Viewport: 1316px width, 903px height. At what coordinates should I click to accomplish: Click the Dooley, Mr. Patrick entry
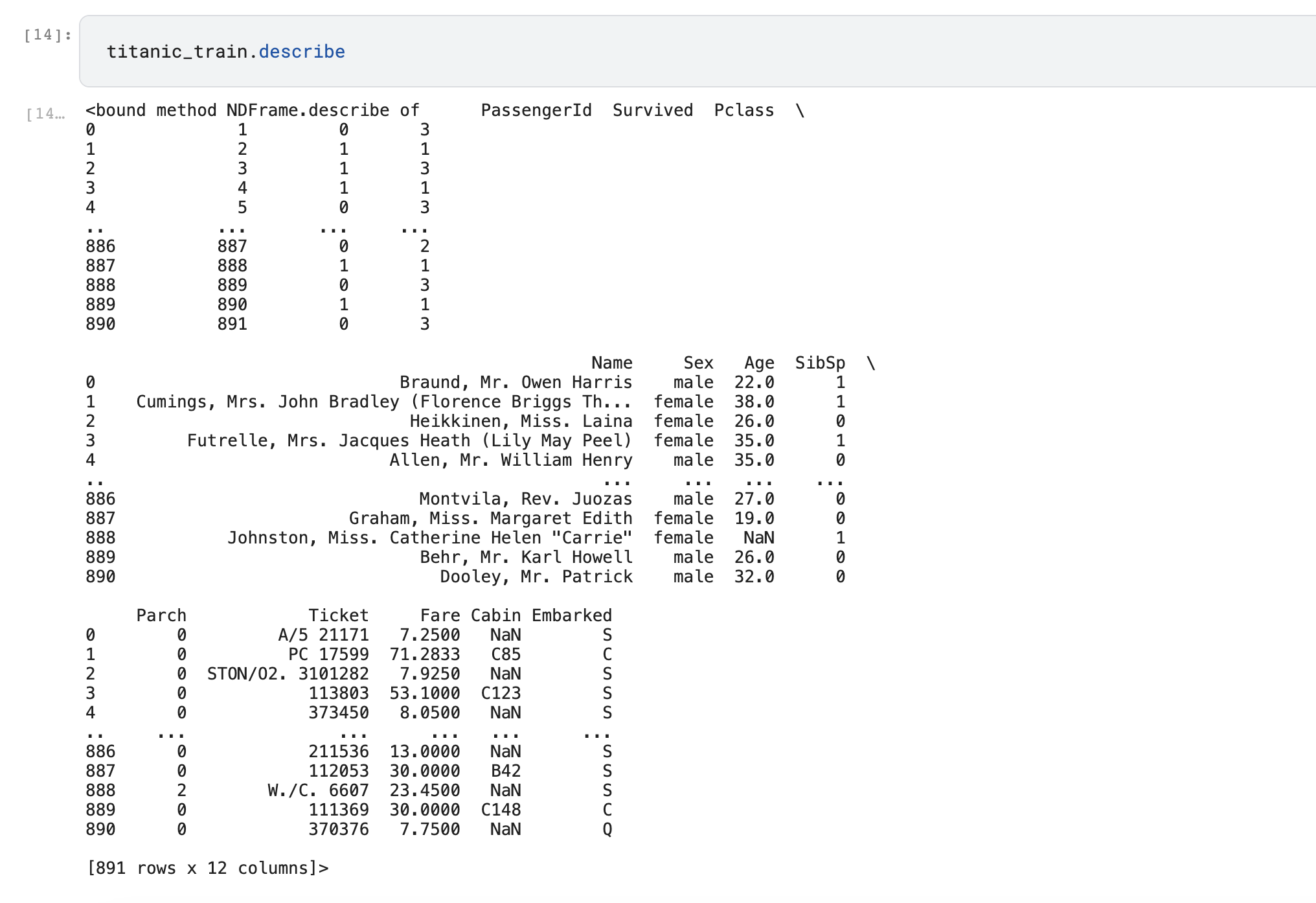point(536,577)
